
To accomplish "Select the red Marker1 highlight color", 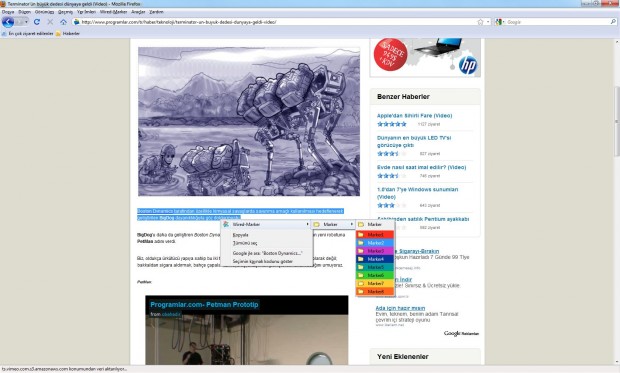I will tap(375, 235).
